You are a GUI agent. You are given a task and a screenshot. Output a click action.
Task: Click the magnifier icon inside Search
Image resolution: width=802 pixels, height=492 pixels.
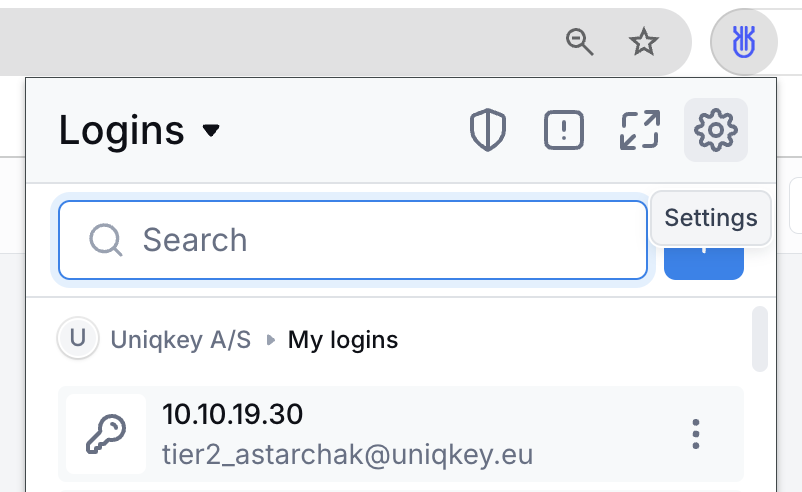(106, 240)
